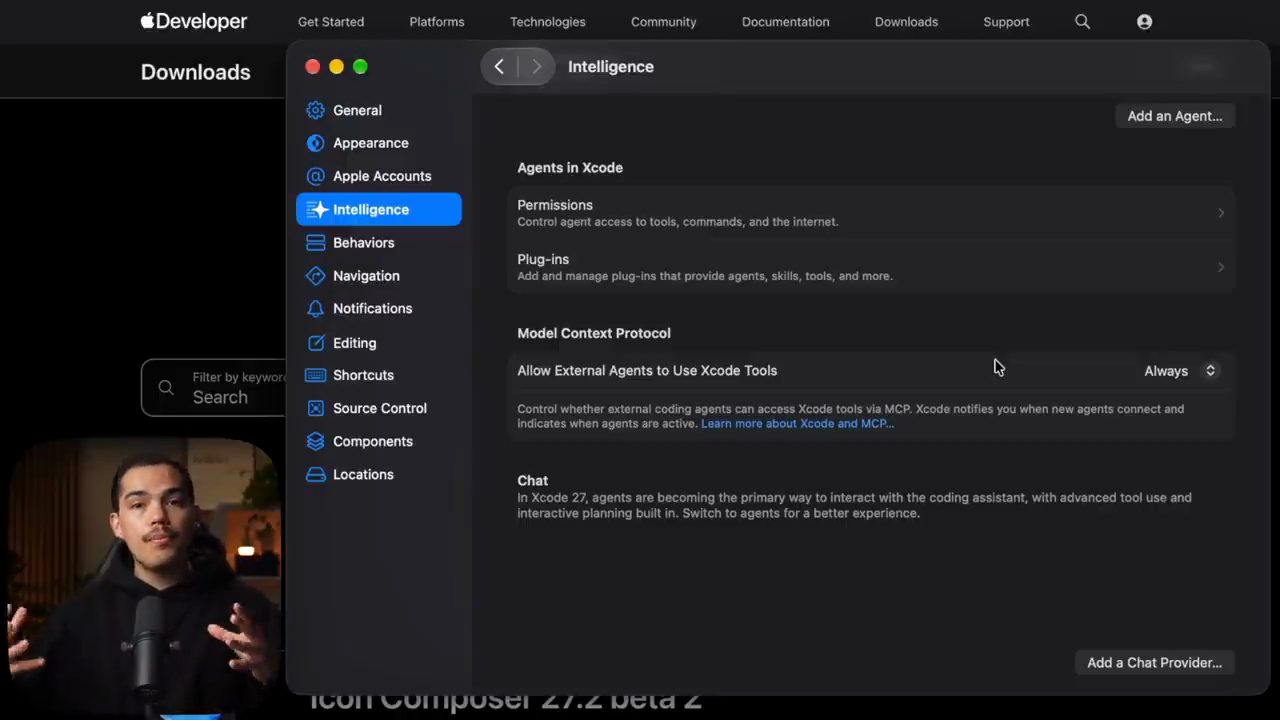Click the Add an Agent button

tap(1175, 116)
